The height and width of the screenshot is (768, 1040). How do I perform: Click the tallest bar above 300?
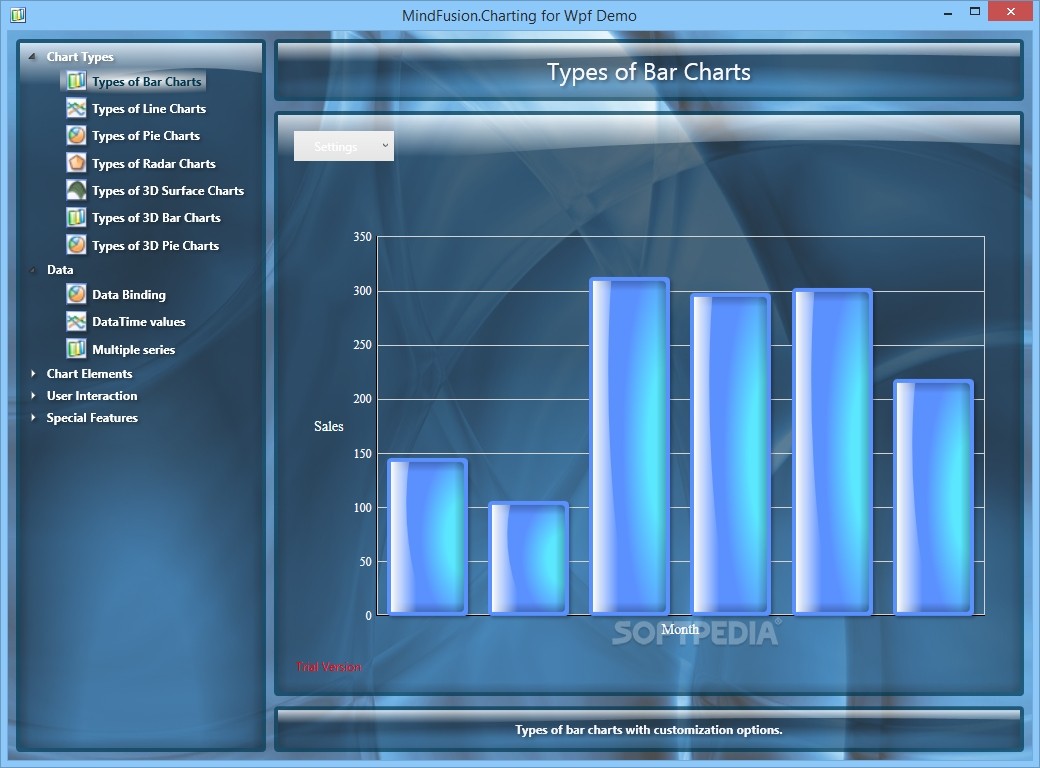pos(629,446)
